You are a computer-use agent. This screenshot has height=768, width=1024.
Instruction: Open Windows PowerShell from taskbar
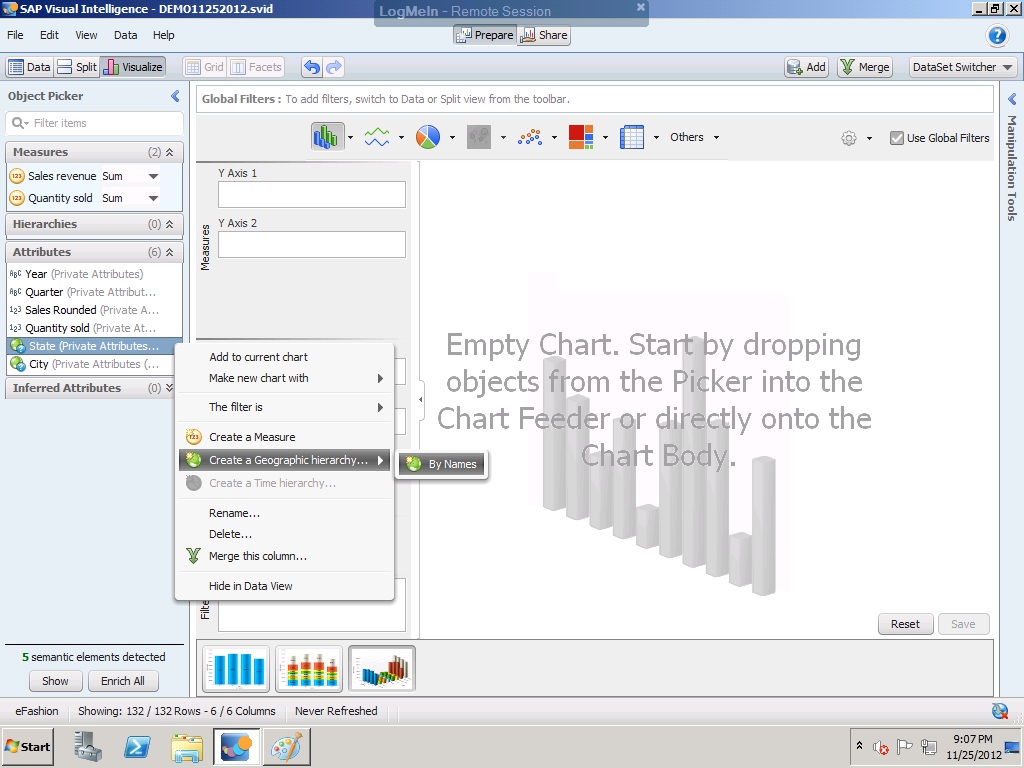pyautogui.click(x=137, y=746)
